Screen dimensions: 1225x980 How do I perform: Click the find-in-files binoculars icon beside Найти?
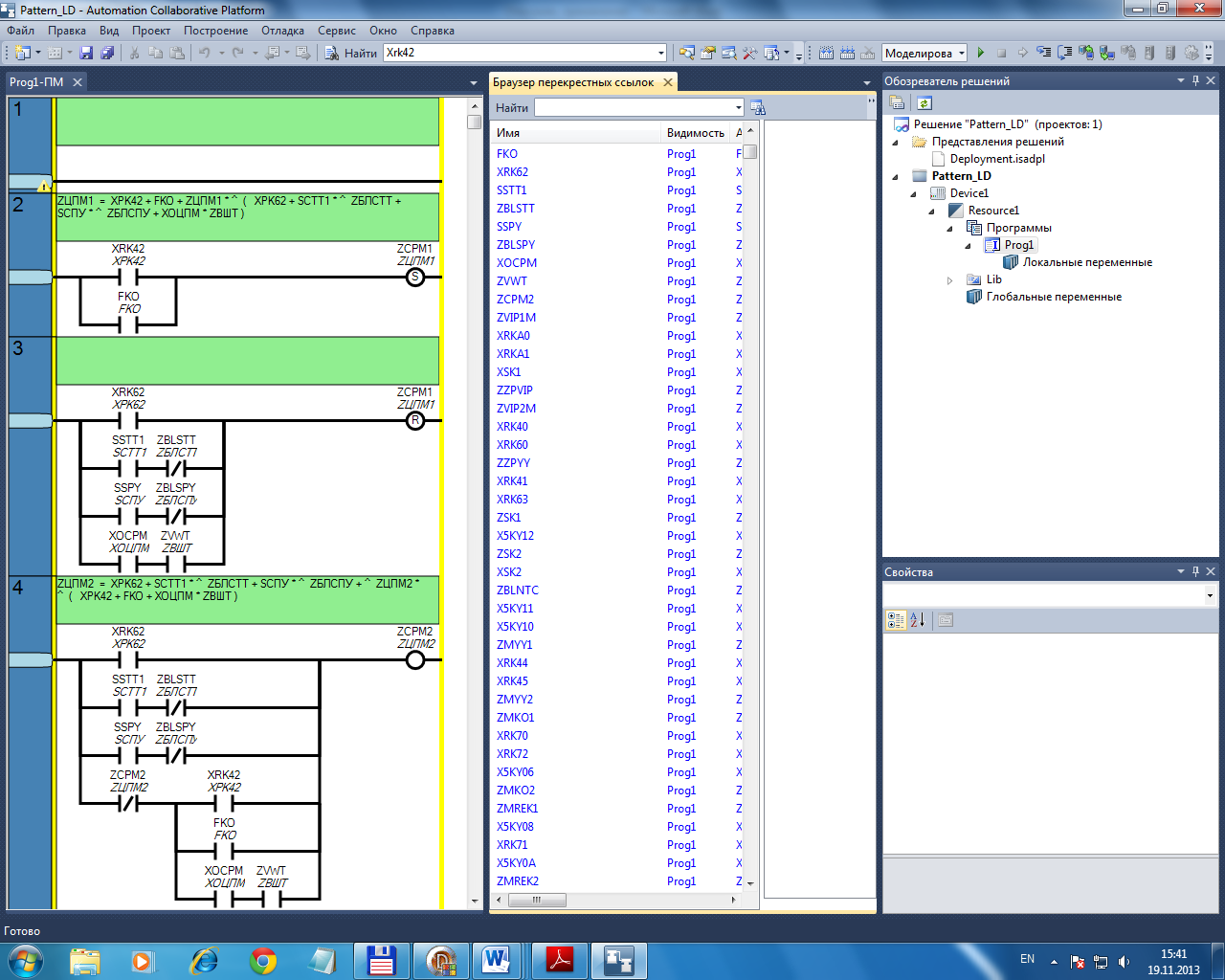(331, 54)
